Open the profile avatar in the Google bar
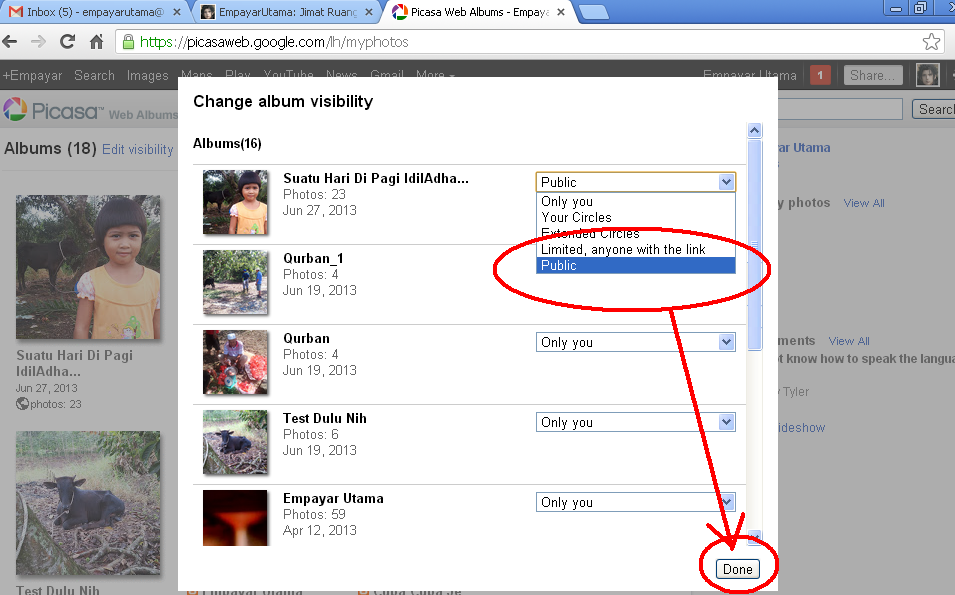This screenshot has width=955, height=595. [x=928, y=76]
